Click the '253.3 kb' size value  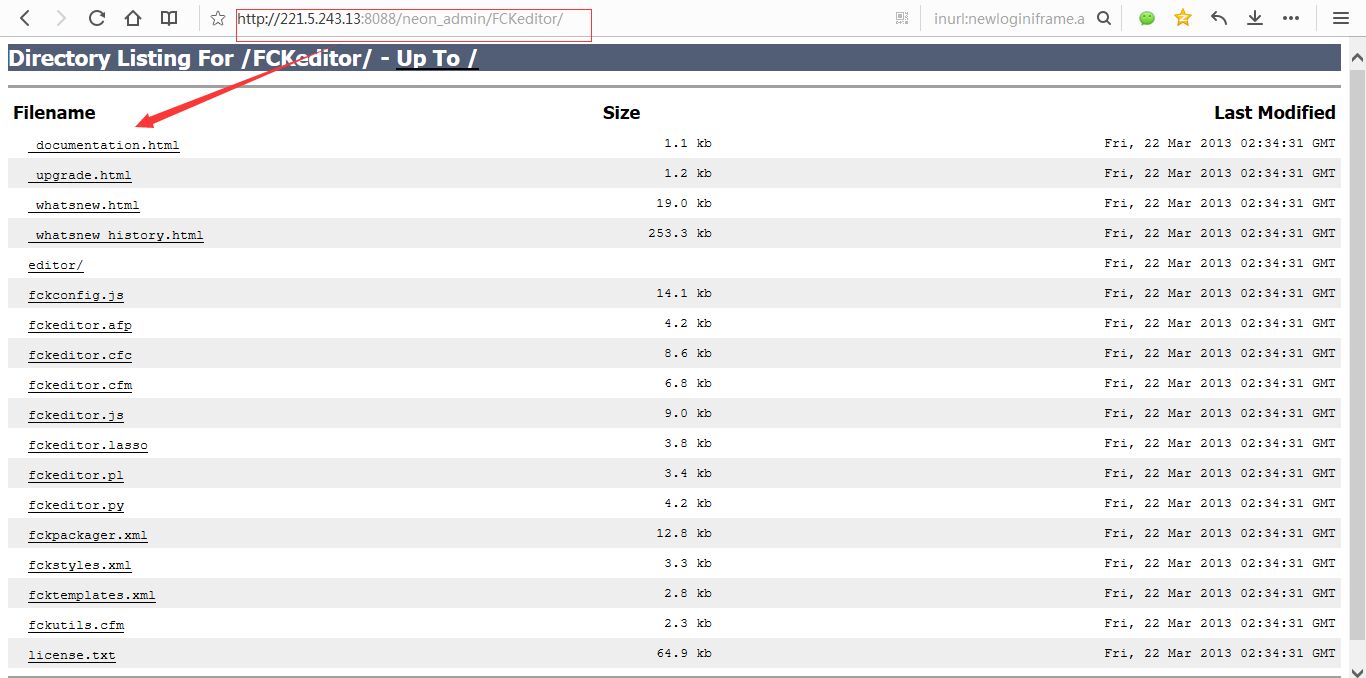pyautogui.click(x=680, y=233)
